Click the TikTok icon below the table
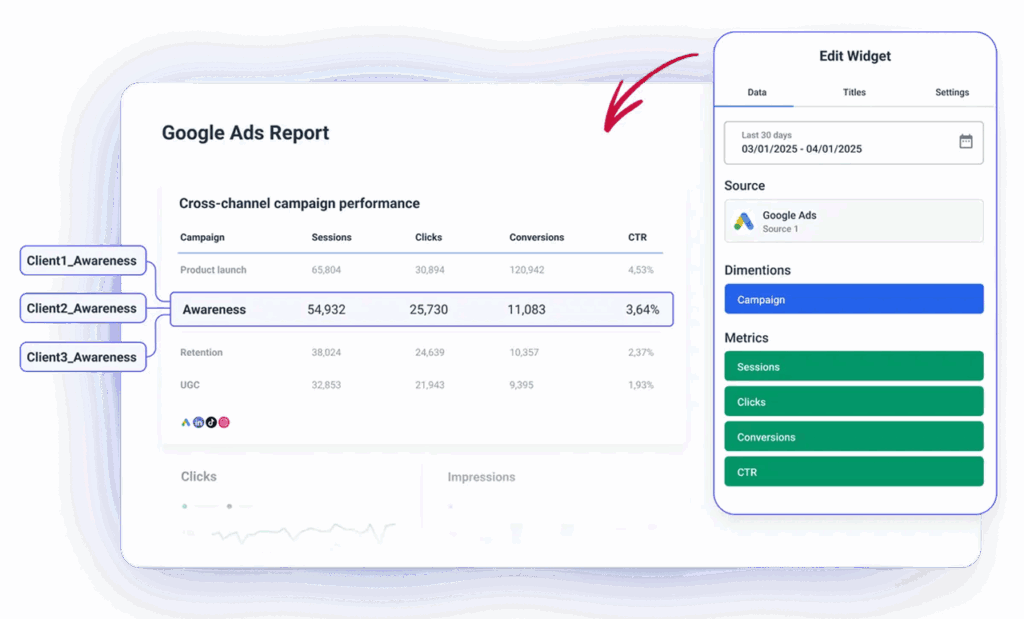This screenshot has height=619, width=1024. pos(211,423)
